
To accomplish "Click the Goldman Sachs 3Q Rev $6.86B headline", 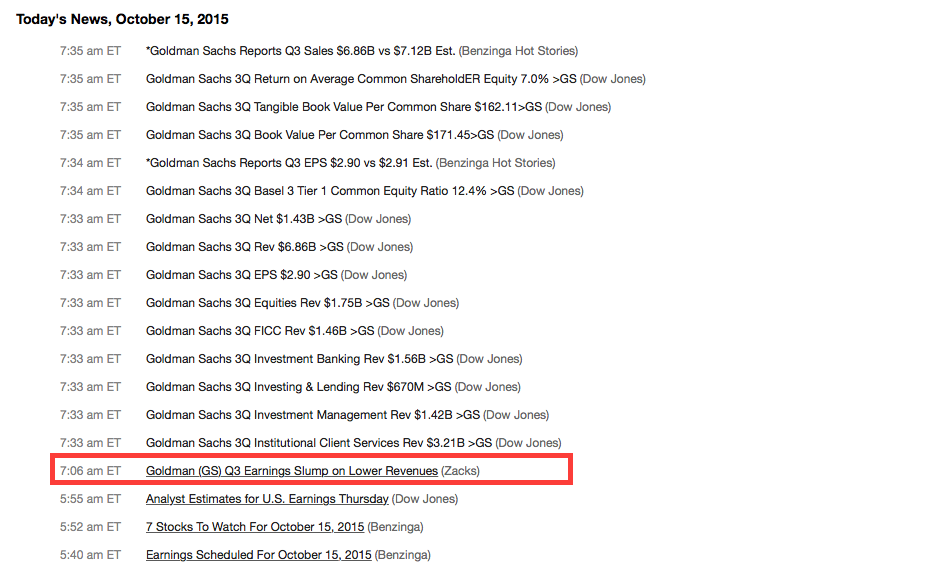I will pyautogui.click(x=245, y=247).
